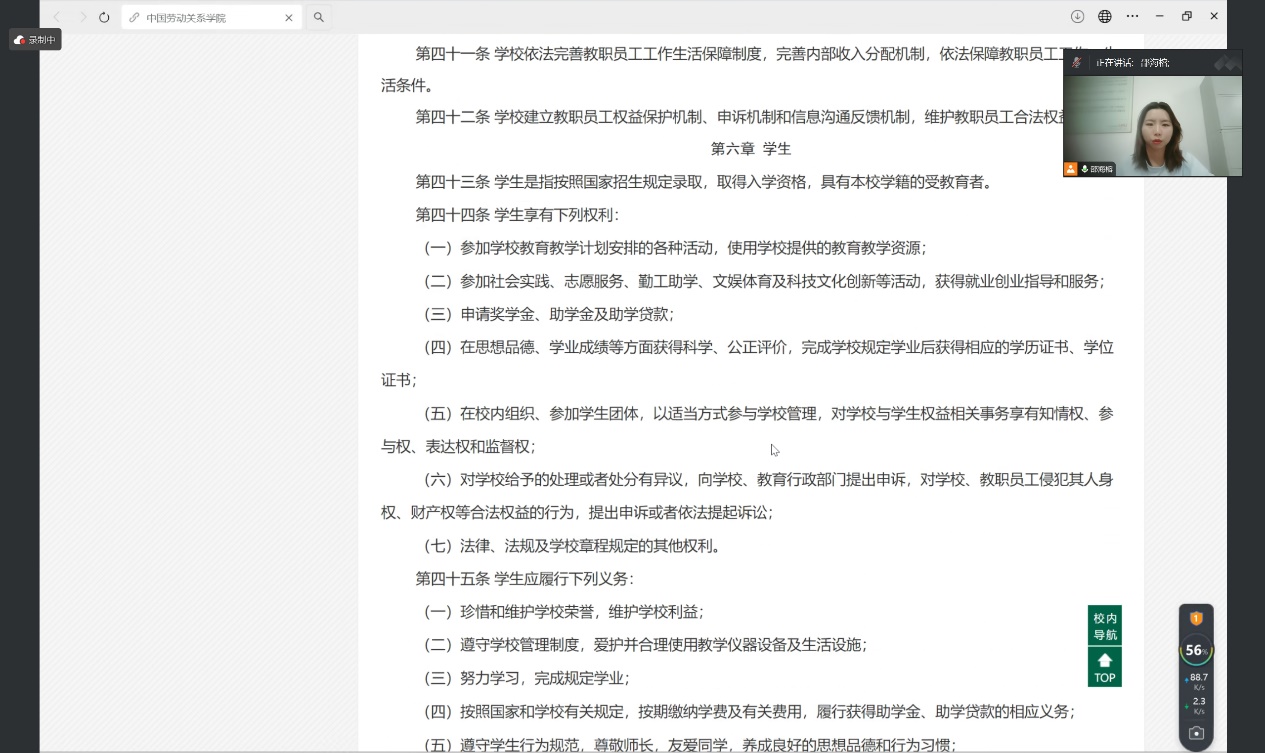Click the 56% memory usage ring

(x=1196, y=650)
